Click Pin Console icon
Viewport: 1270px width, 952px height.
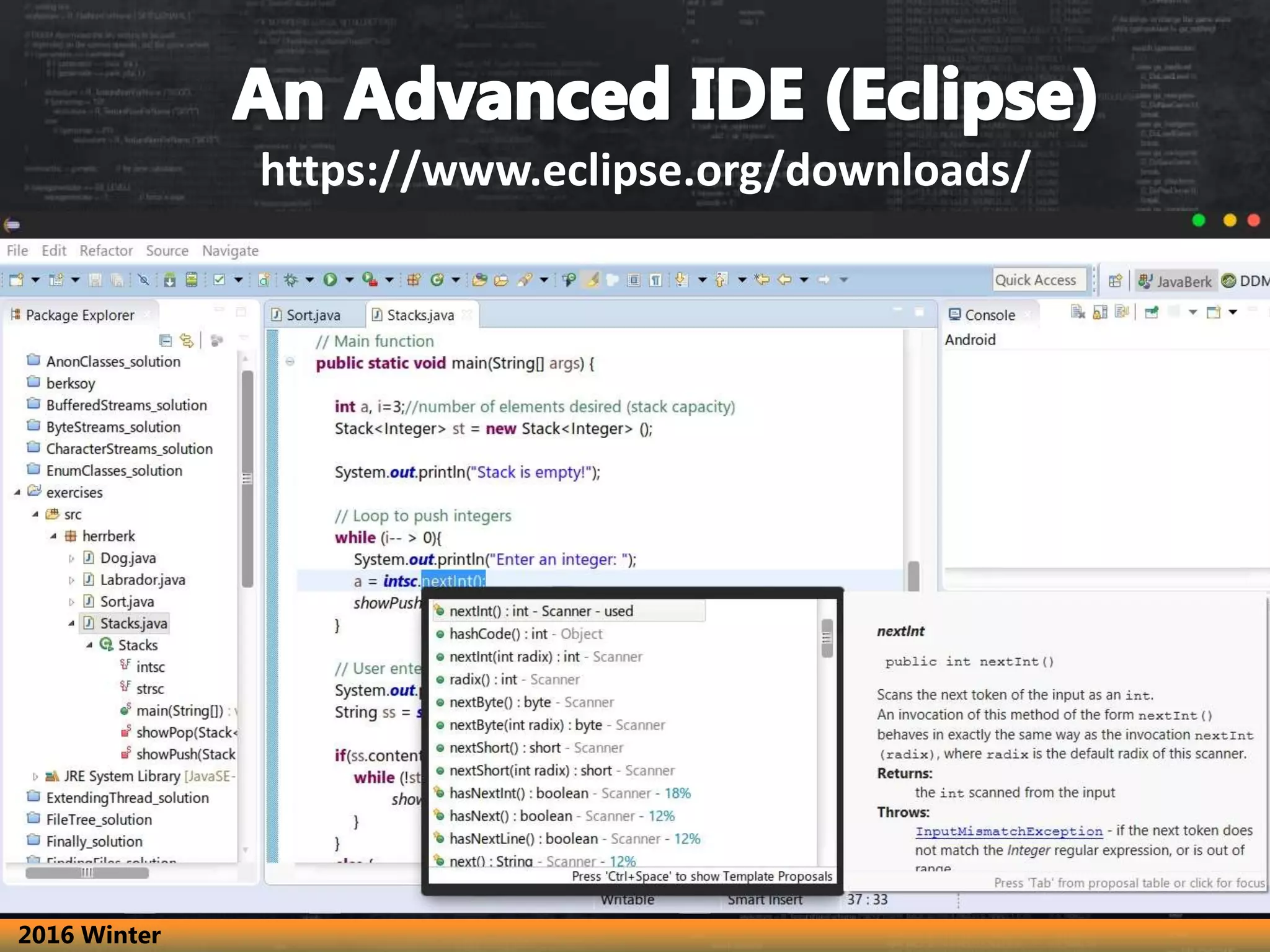pos(1152,312)
